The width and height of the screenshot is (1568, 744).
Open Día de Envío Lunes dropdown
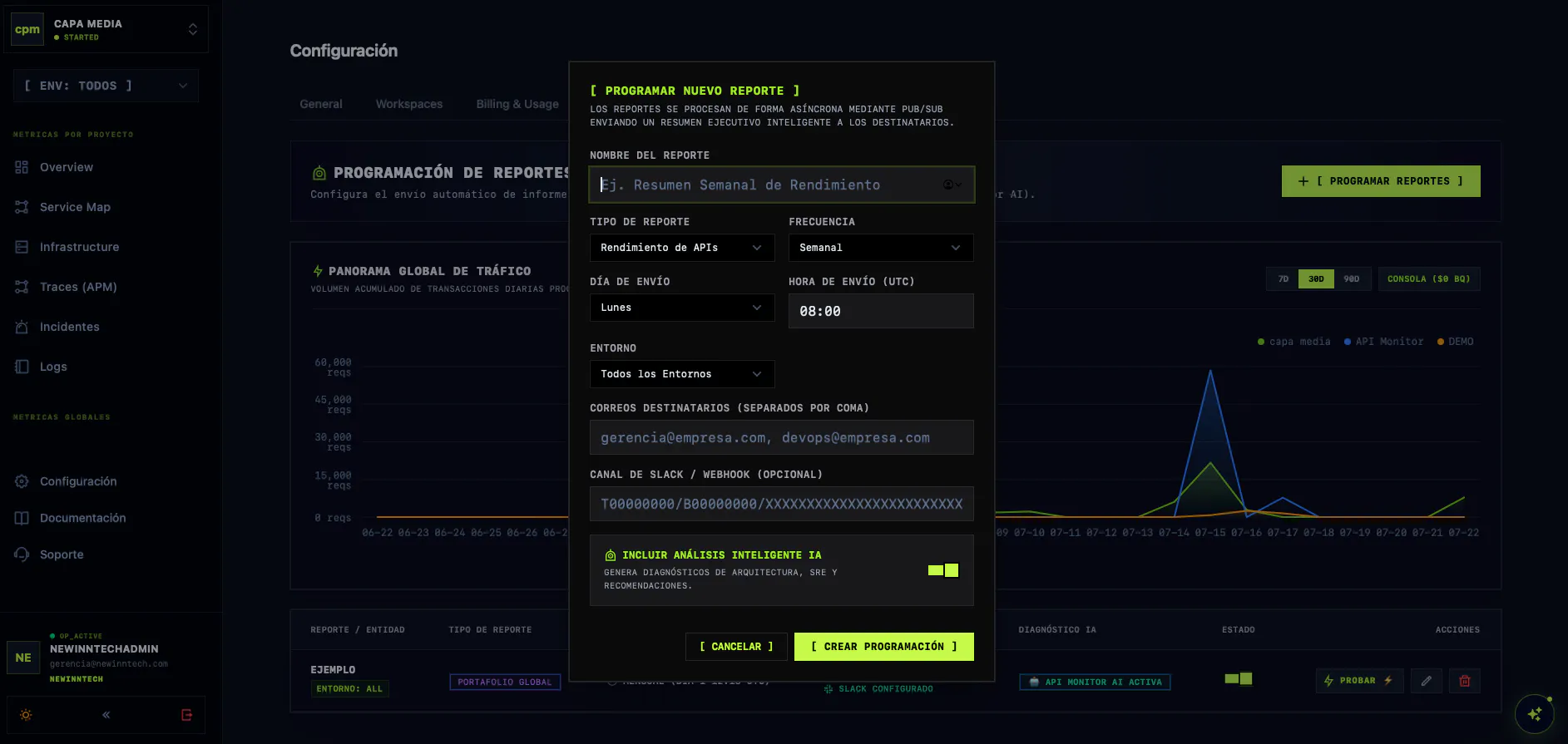(x=682, y=308)
